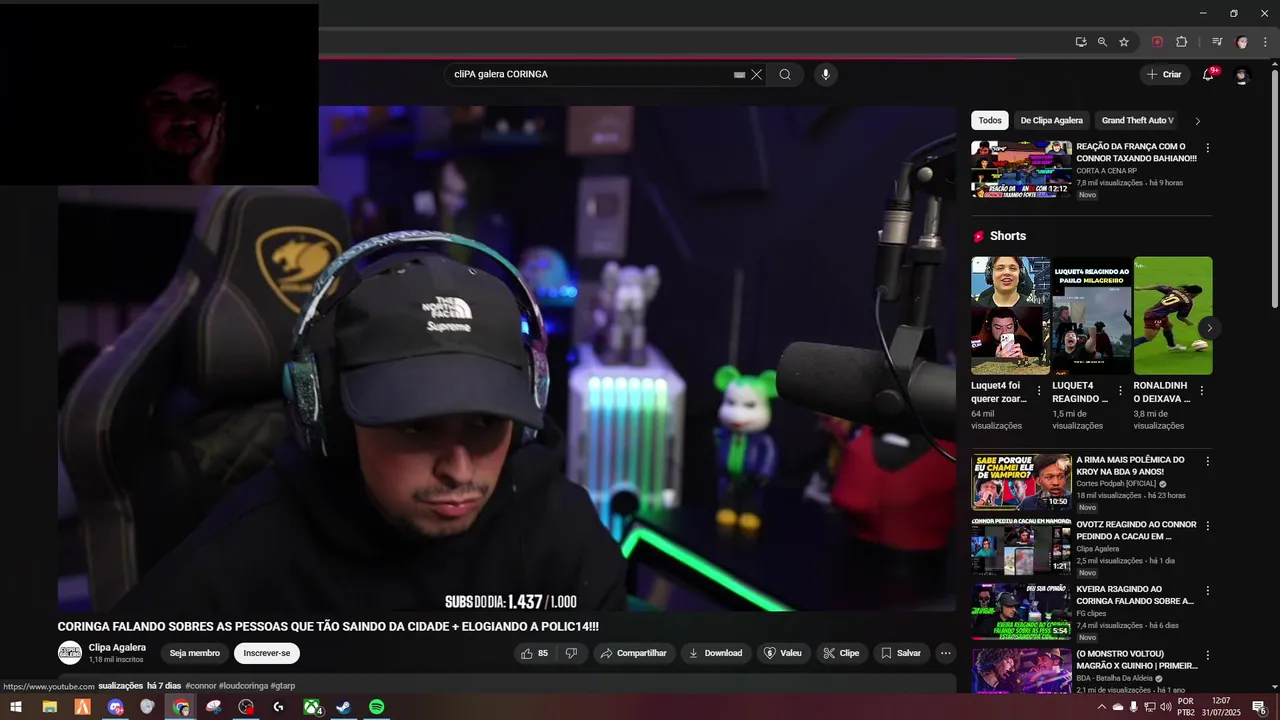Click the #loudcoringa hashtag
1280x720 pixels.
(243, 686)
